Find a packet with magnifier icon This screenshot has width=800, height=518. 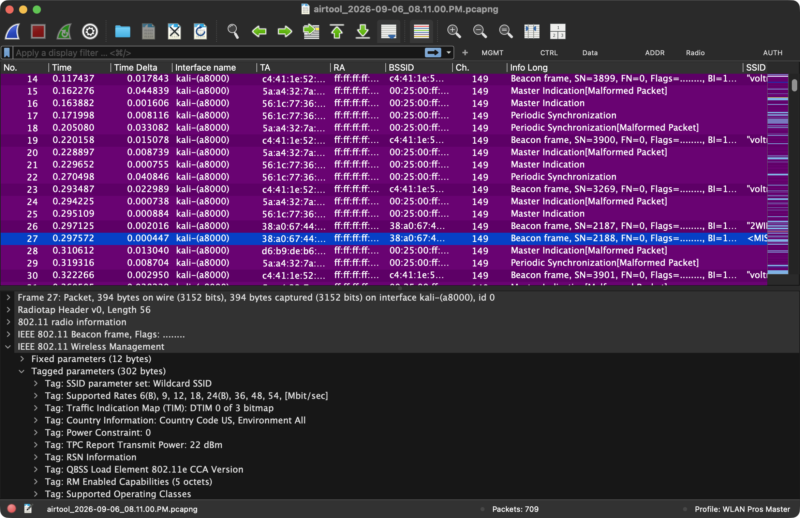click(233, 32)
